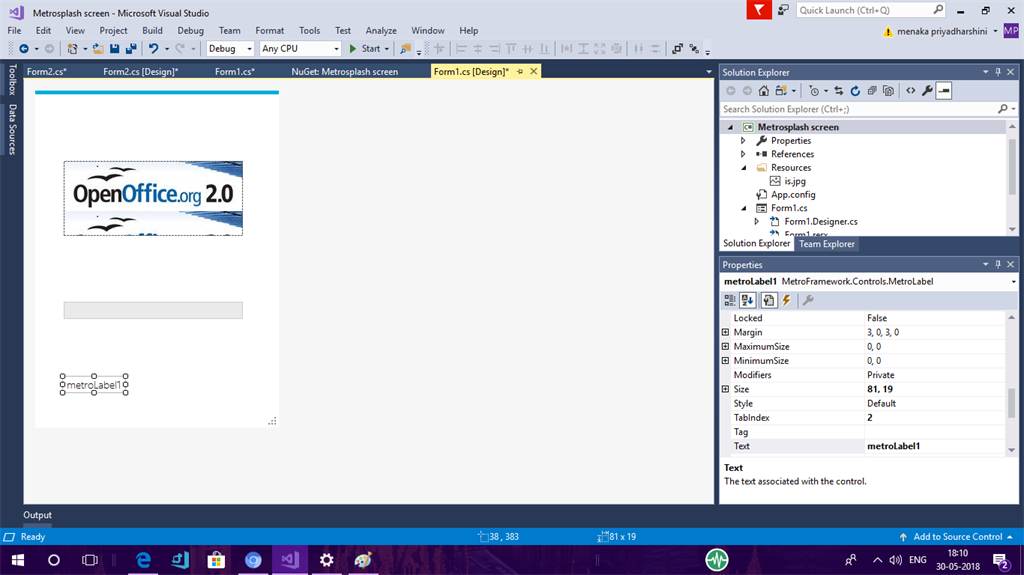Undo the last action with the undo arrow
The width and height of the screenshot is (1024, 575).
coord(153,48)
